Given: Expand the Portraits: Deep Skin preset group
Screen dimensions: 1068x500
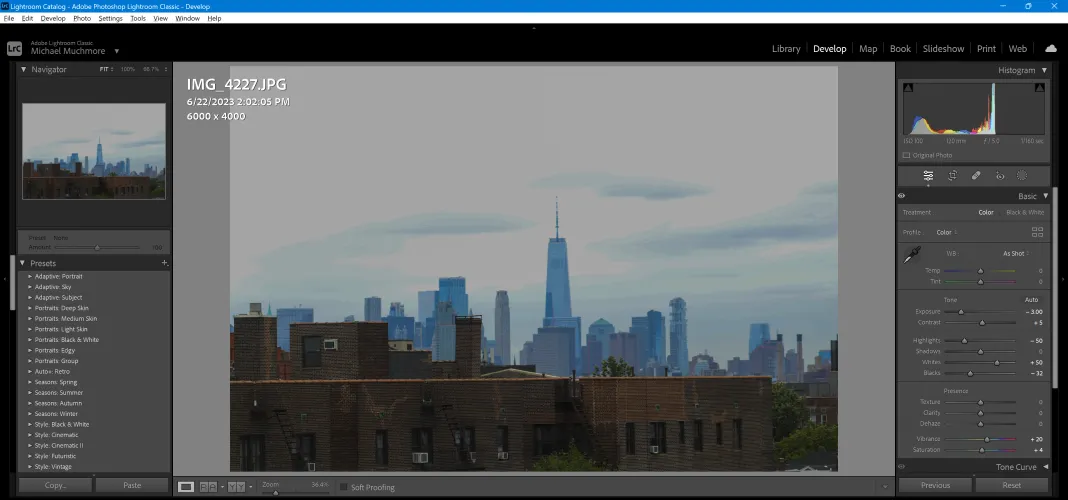Looking at the screenshot, I should [30, 308].
